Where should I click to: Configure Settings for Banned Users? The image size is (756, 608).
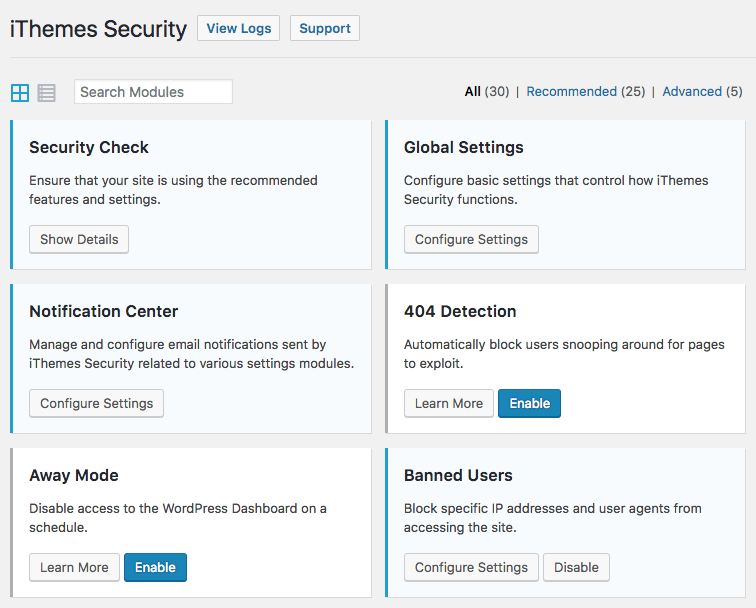[471, 567]
